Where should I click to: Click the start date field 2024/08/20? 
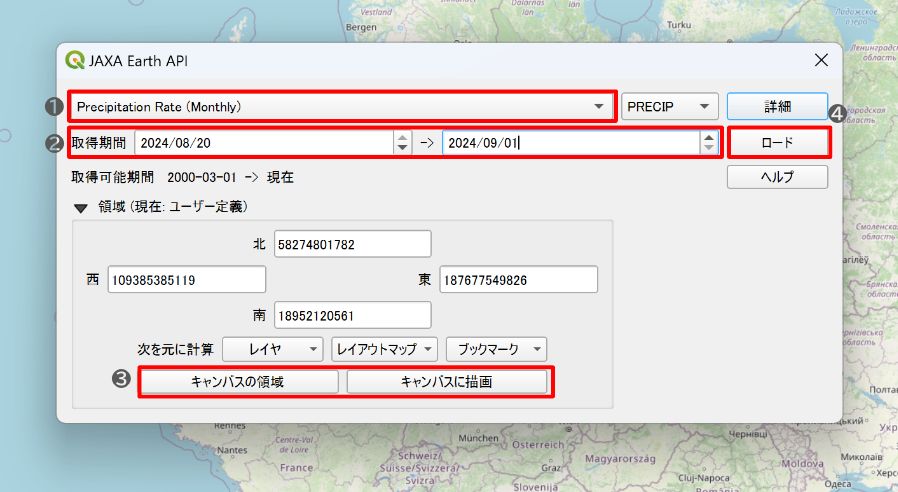click(264, 143)
